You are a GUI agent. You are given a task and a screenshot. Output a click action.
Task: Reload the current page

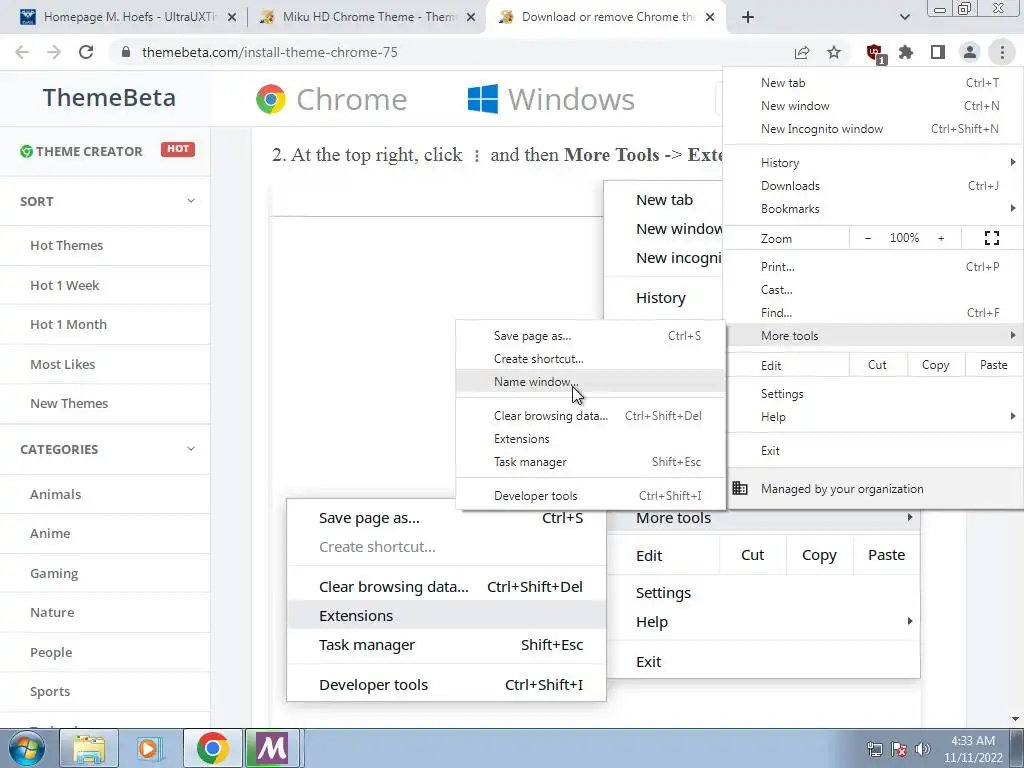click(x=86, y=52)
